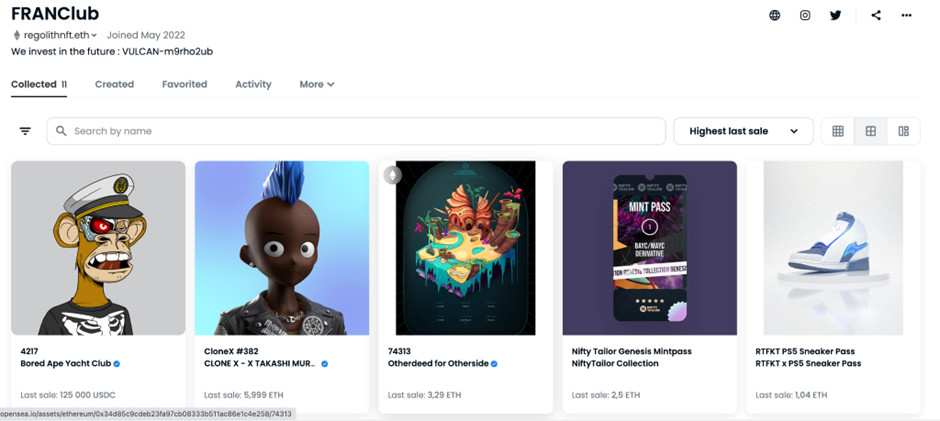This screenshot has height=421, width=940.
Task: Switch to the Created tab
Action: tap(115, 85)
